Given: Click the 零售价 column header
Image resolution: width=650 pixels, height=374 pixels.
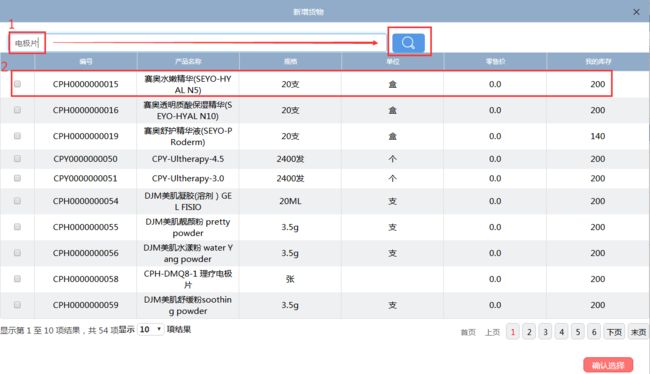Looking at the screenshot, I should tap(495, 61).
